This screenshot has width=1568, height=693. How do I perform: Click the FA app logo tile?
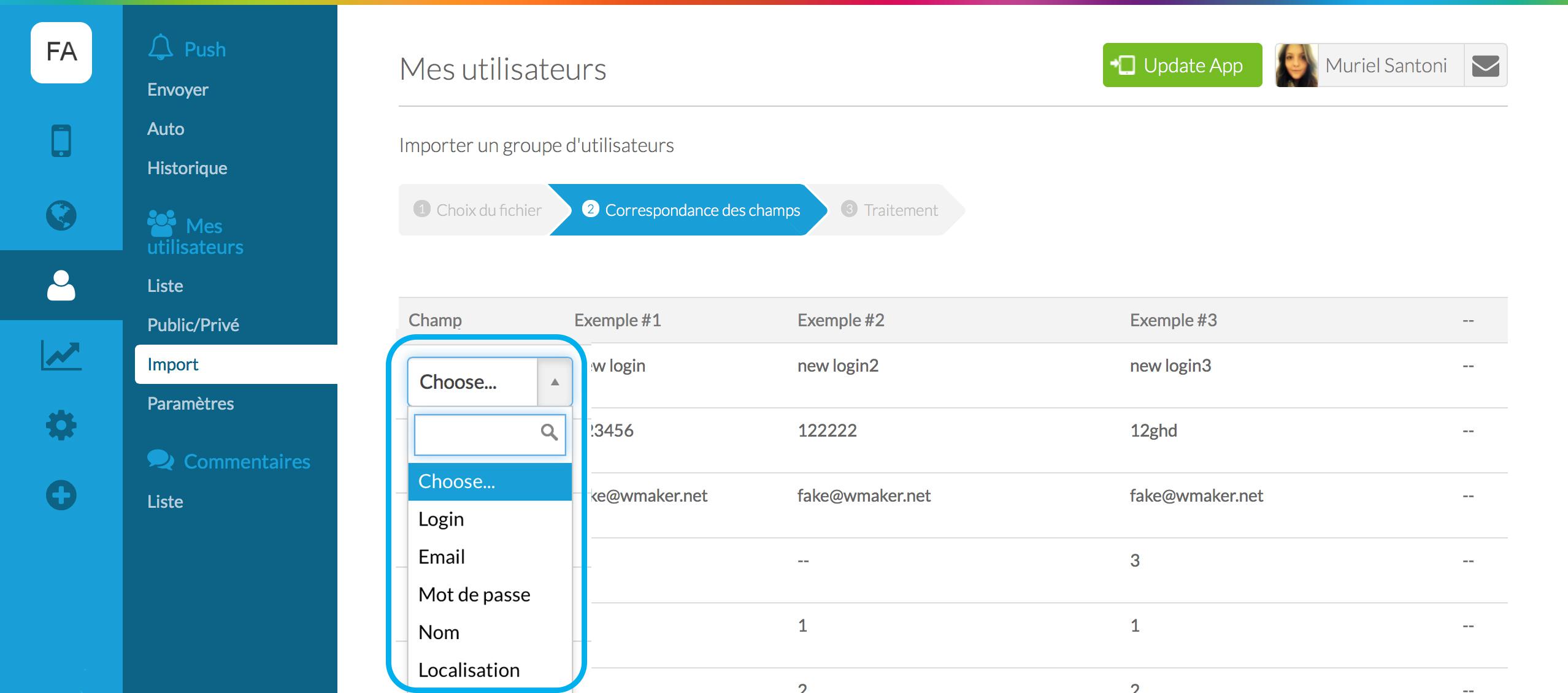(x=61, y=53)
